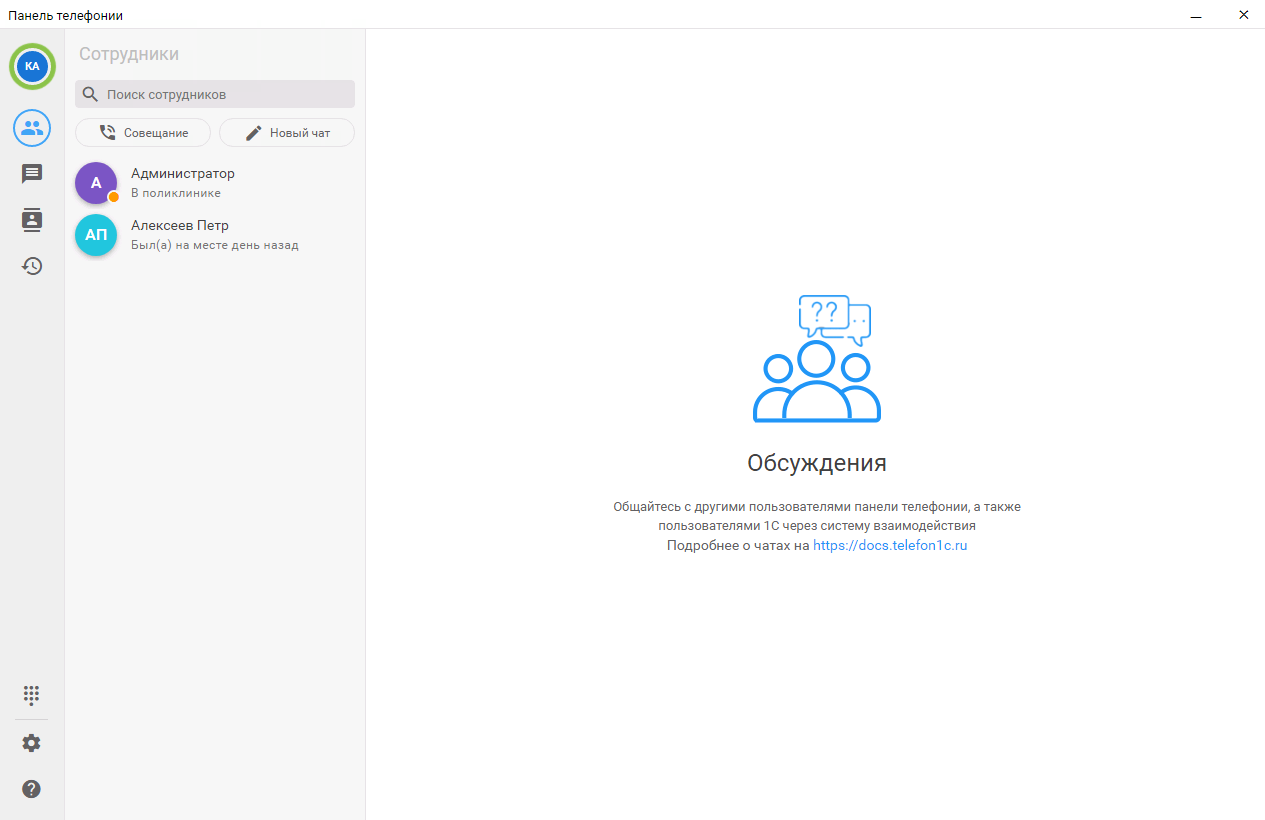Open settings gear icon
Image resolution: width=1265 pixels, height=820 pixels.
[32, 743]
